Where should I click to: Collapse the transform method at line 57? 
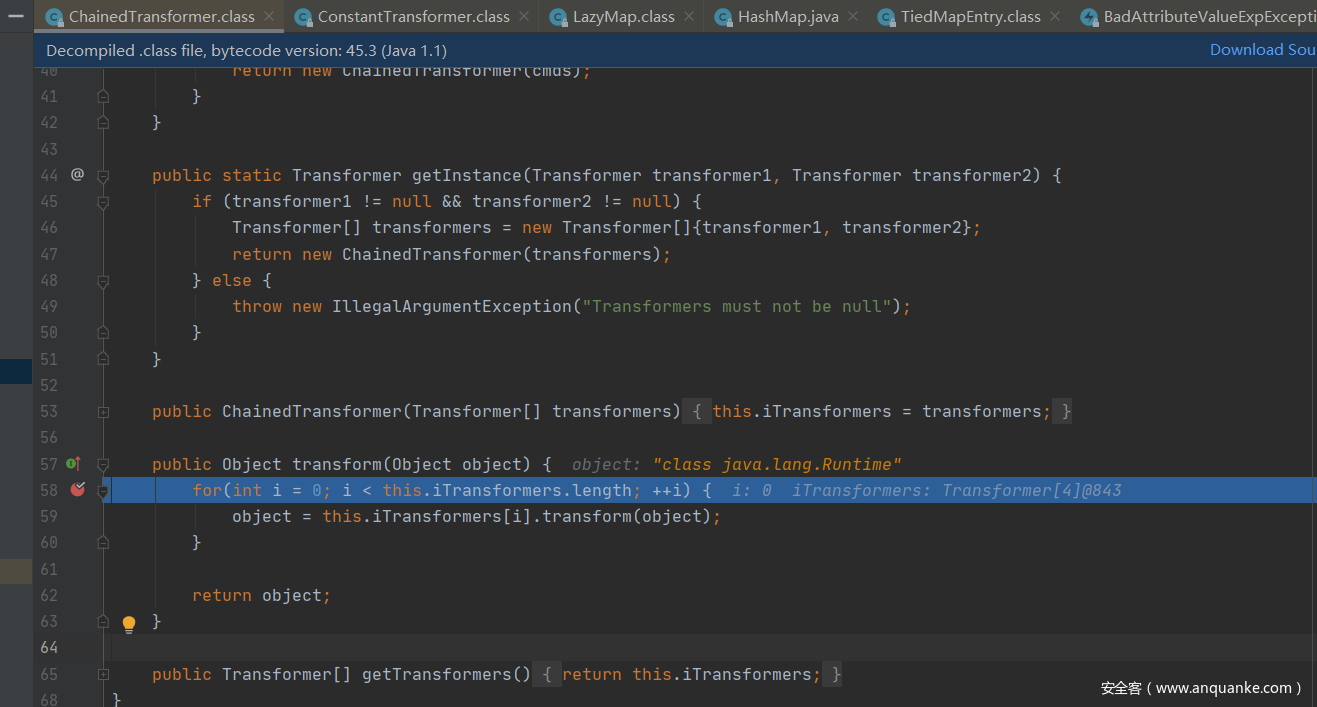click(x=103, y=465)
